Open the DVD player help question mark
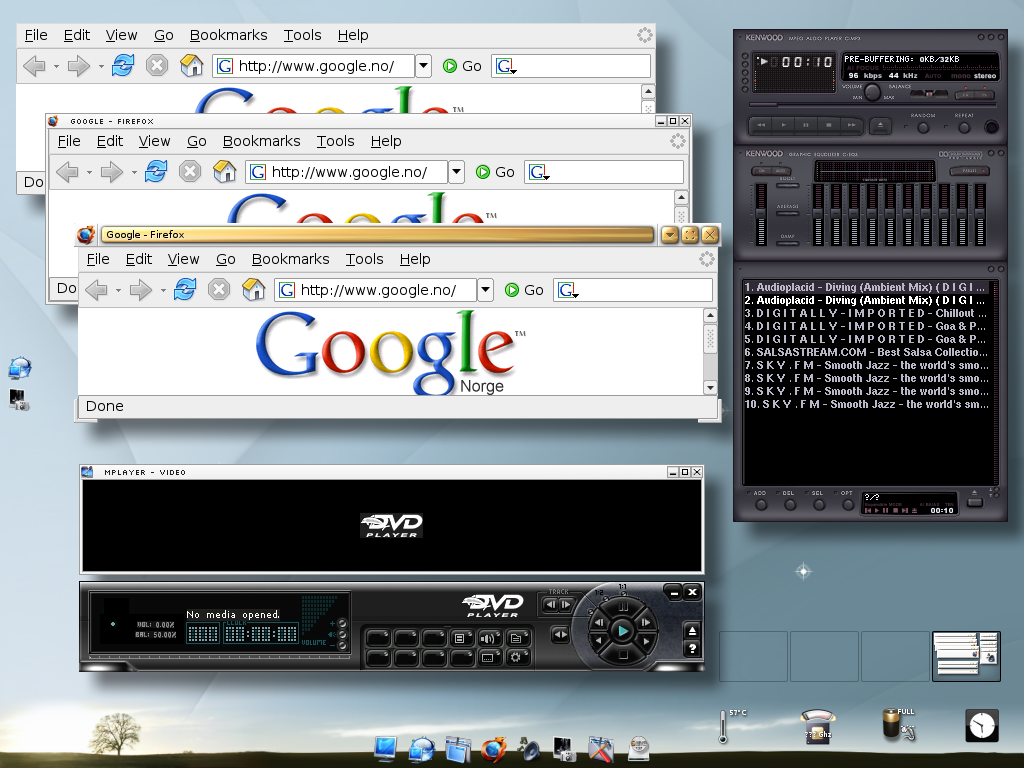The image size is (1024, 768). pyautogui.click(x=692, y=648)
